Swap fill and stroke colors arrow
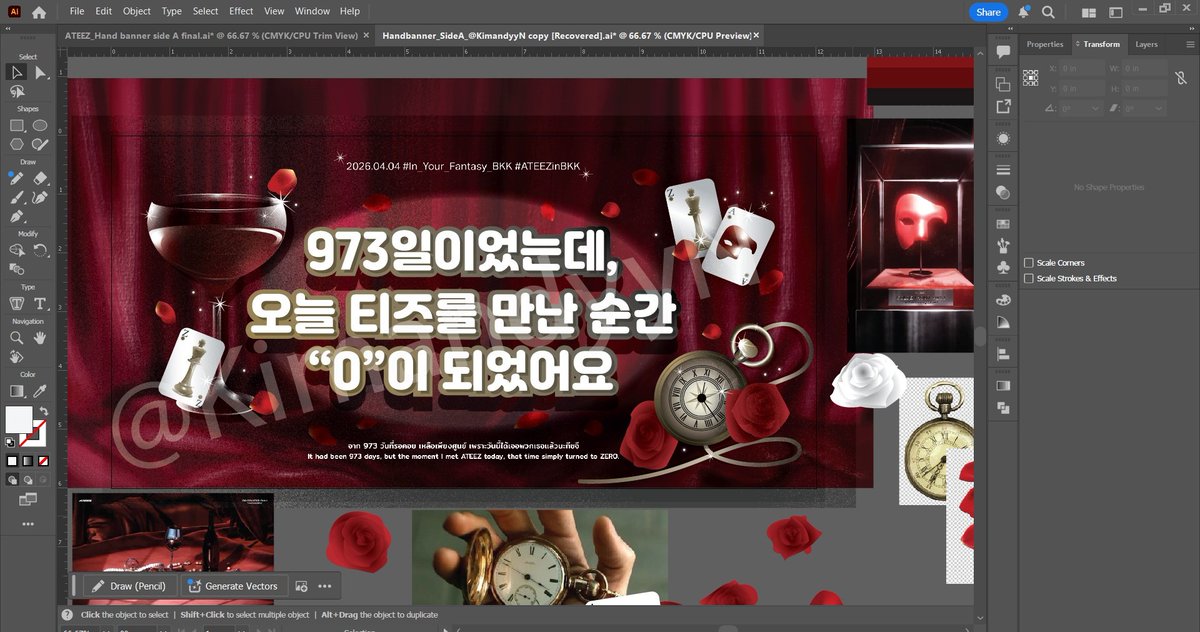Image resolution: width=1200 pixels, height=632 pixels. click(x=43, y=411)
